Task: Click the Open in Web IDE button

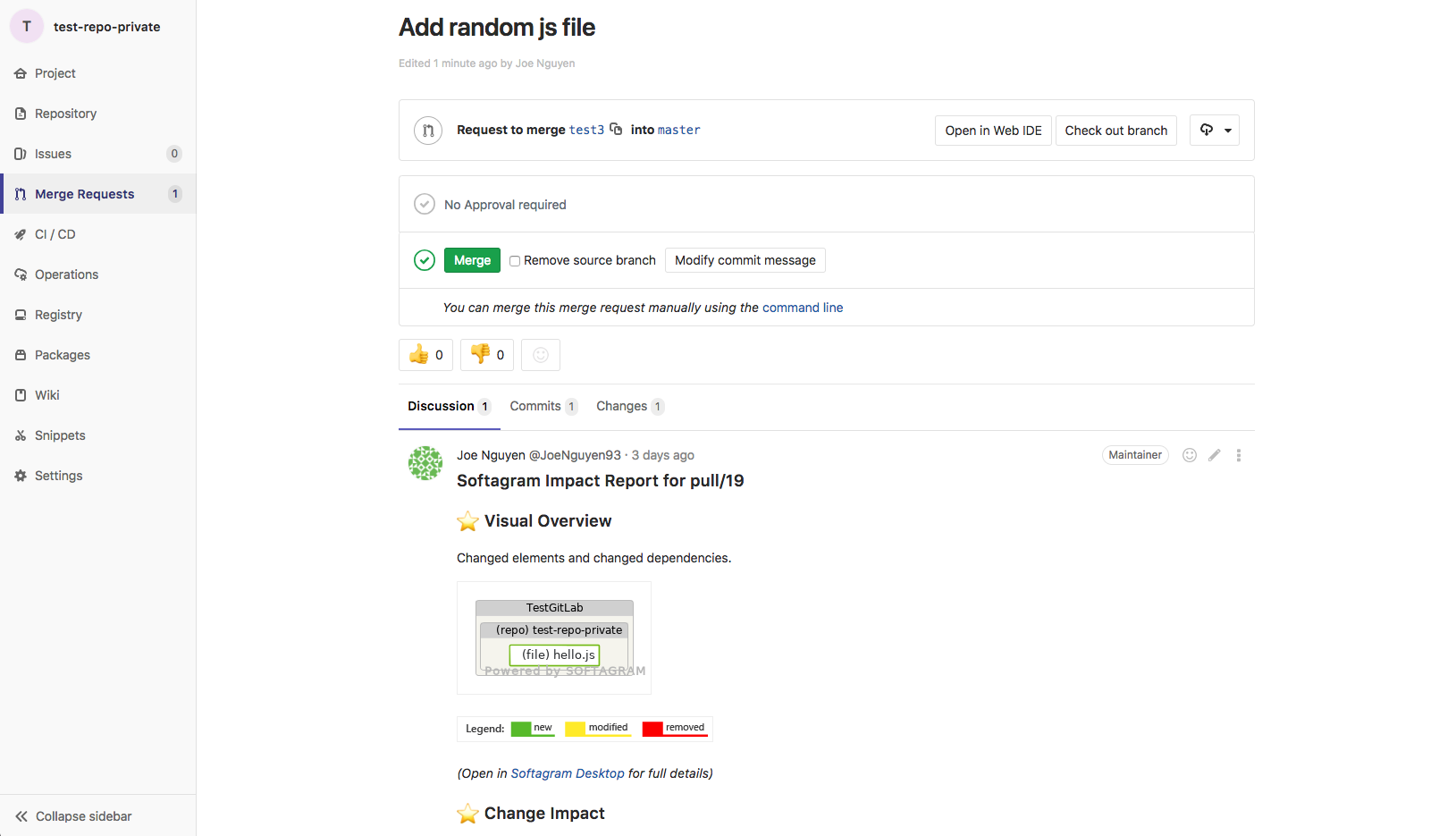Action: [993, 131]
